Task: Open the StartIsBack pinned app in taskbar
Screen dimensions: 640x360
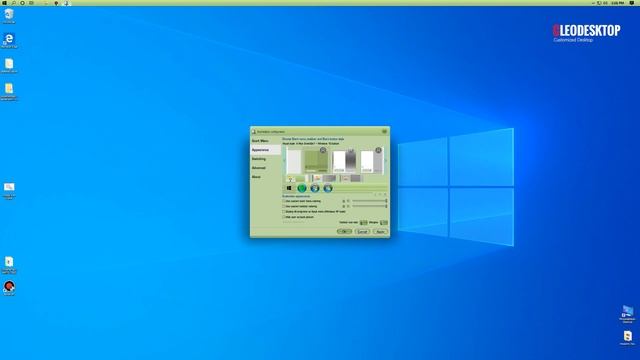Action: [66, 3]
